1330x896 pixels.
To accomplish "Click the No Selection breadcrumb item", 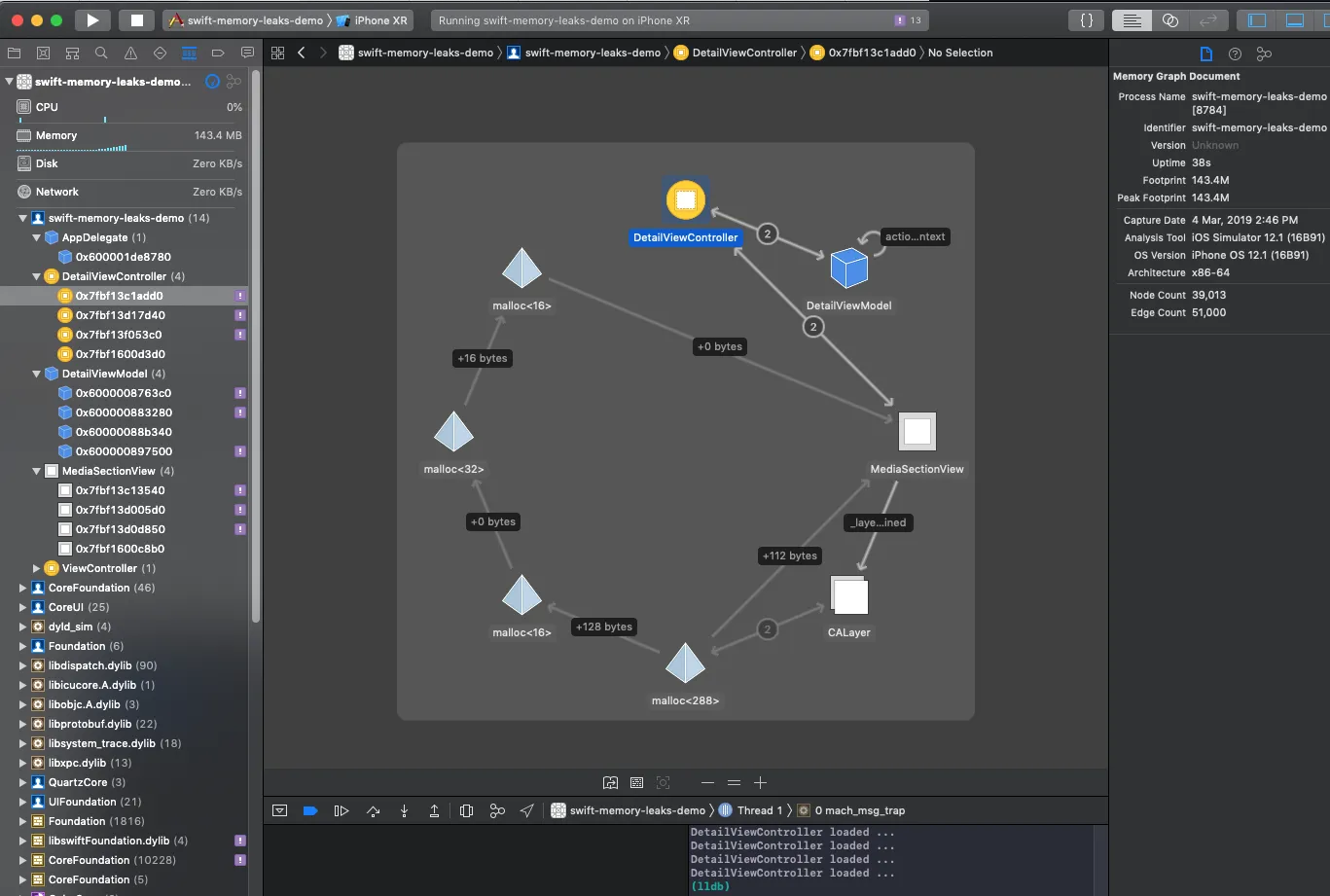I will [x=960, y=53].
